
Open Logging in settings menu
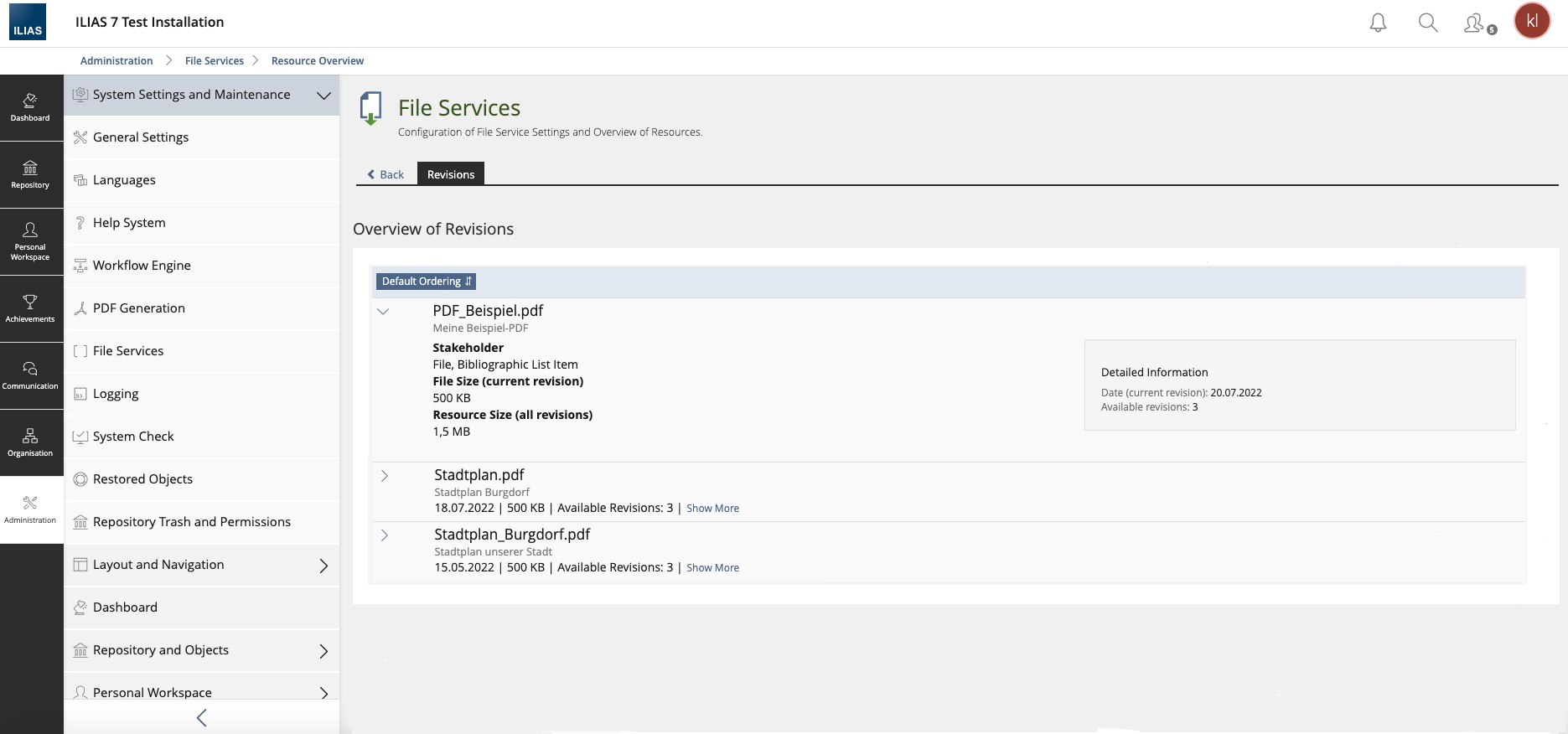point(116,394)
